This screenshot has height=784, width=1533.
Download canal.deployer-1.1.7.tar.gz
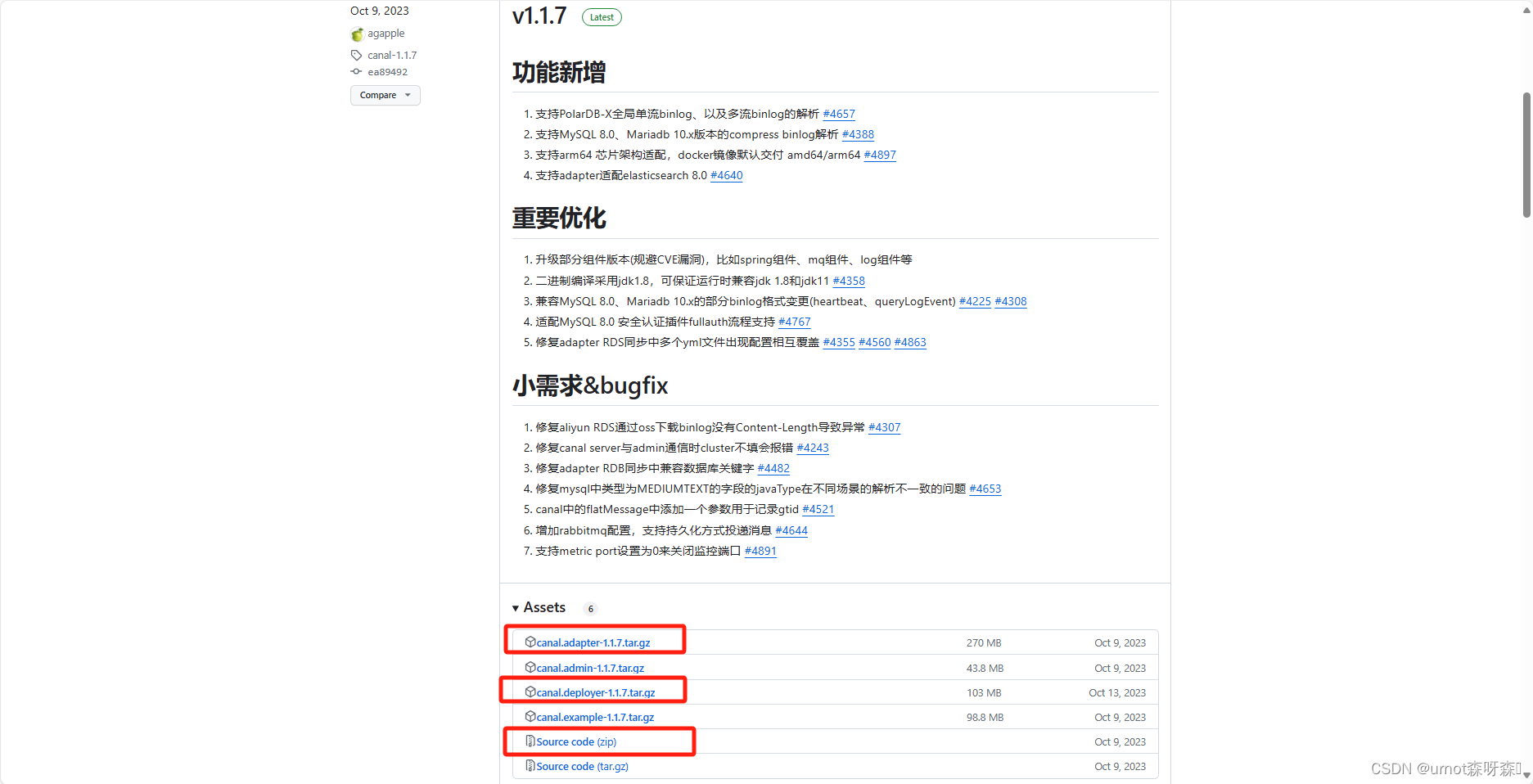tap(596, 692)
